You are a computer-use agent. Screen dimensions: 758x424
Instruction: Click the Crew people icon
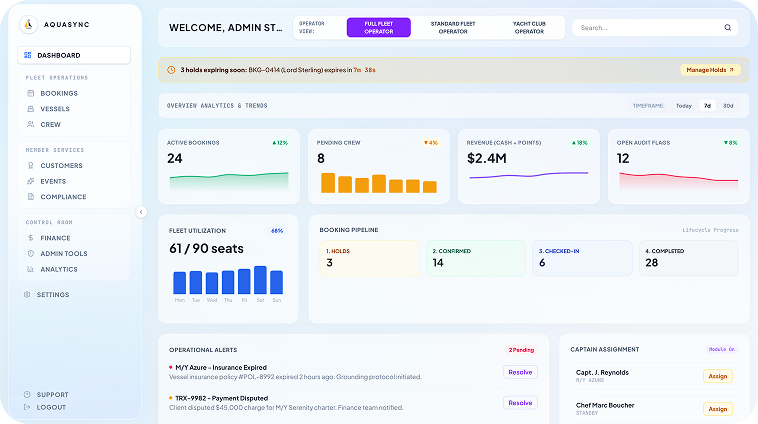30,124
